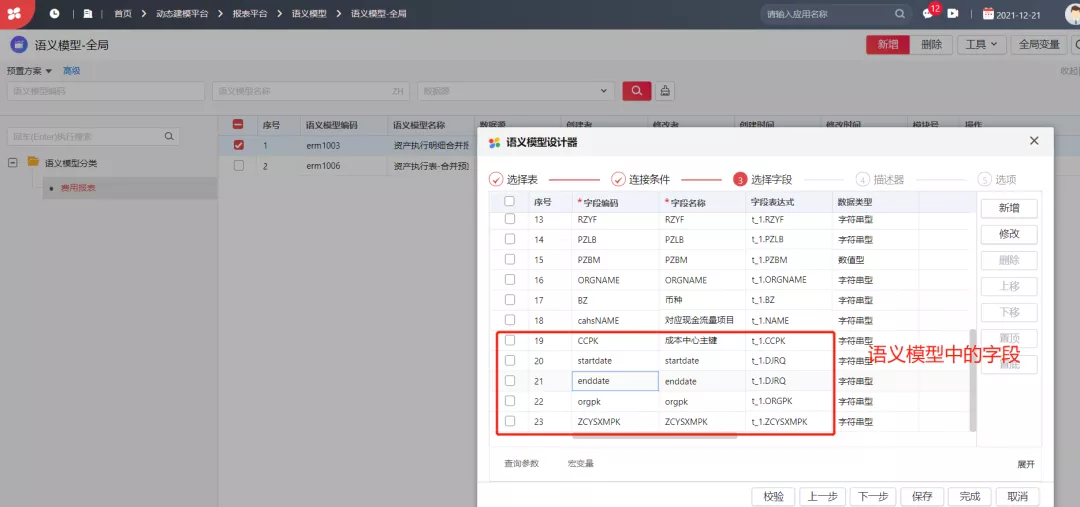The image size is (1080, 507).
Task: Uncheck the erm1003 row checkbox
Action: click(x=238, y=145)
